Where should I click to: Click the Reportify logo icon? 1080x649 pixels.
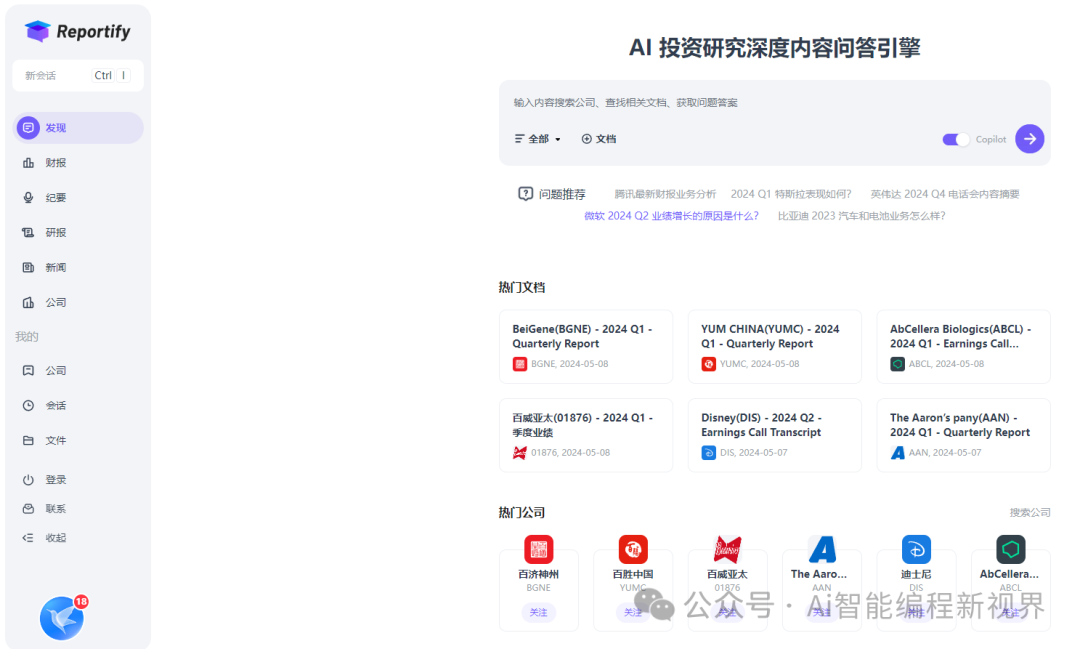(x=37, y=31)
